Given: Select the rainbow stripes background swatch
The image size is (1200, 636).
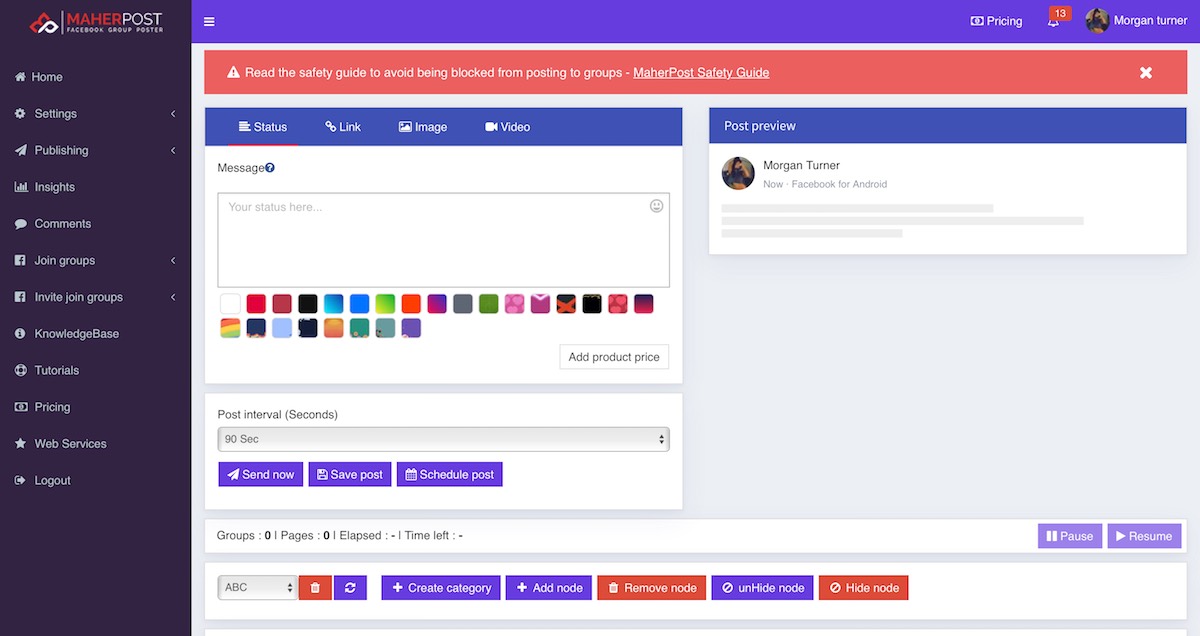Looking at the screenshot, I should click(230, 328).
